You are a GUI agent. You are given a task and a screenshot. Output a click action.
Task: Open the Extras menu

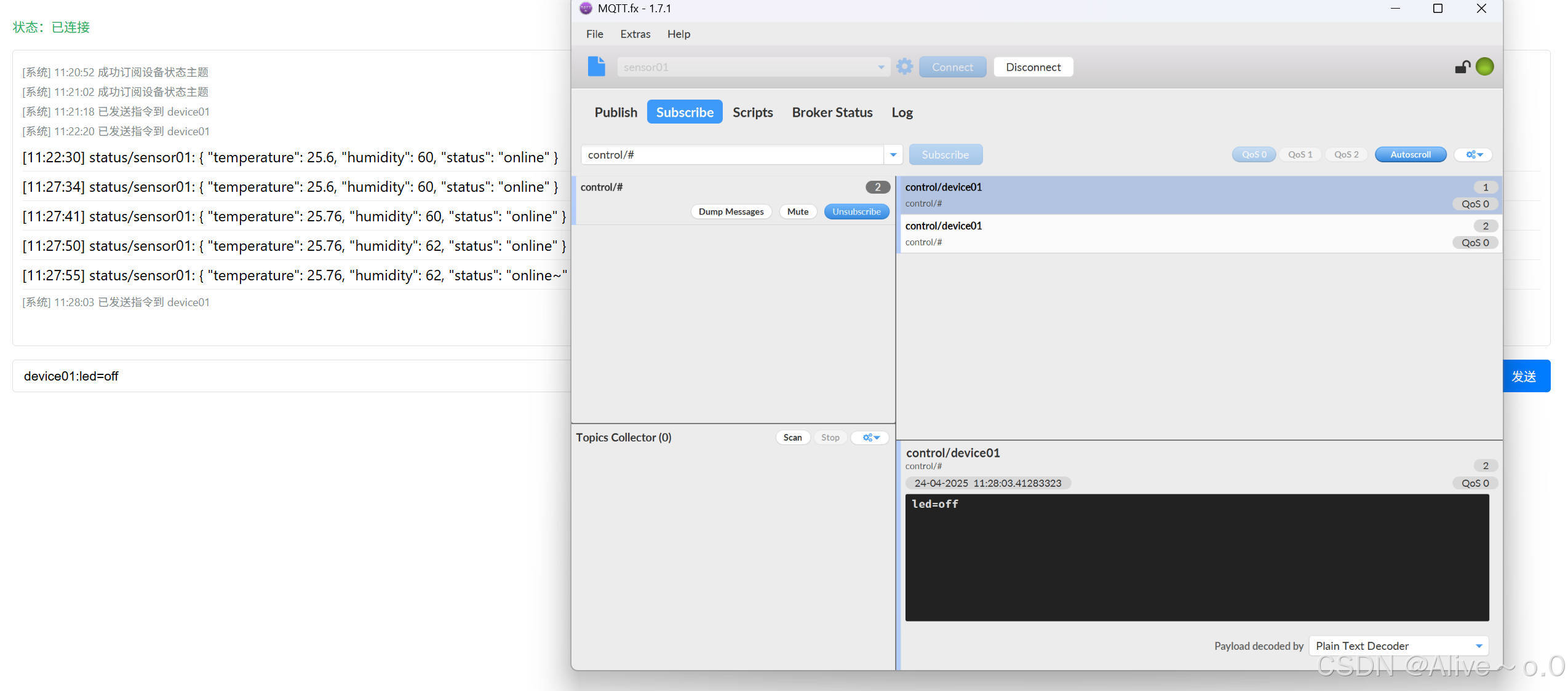tap(635, 34)
